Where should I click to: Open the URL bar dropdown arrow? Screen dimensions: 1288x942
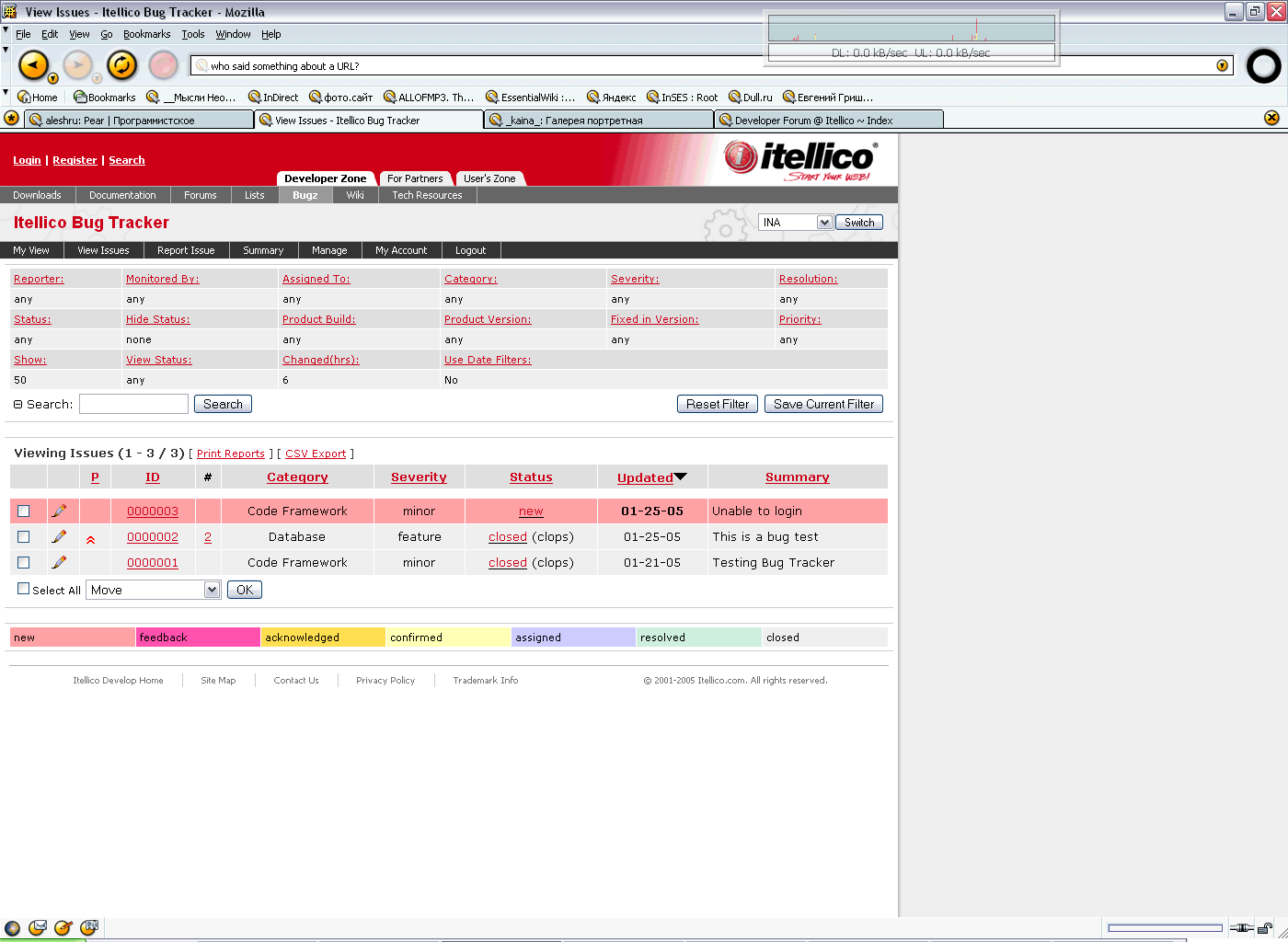[1222, 65]
